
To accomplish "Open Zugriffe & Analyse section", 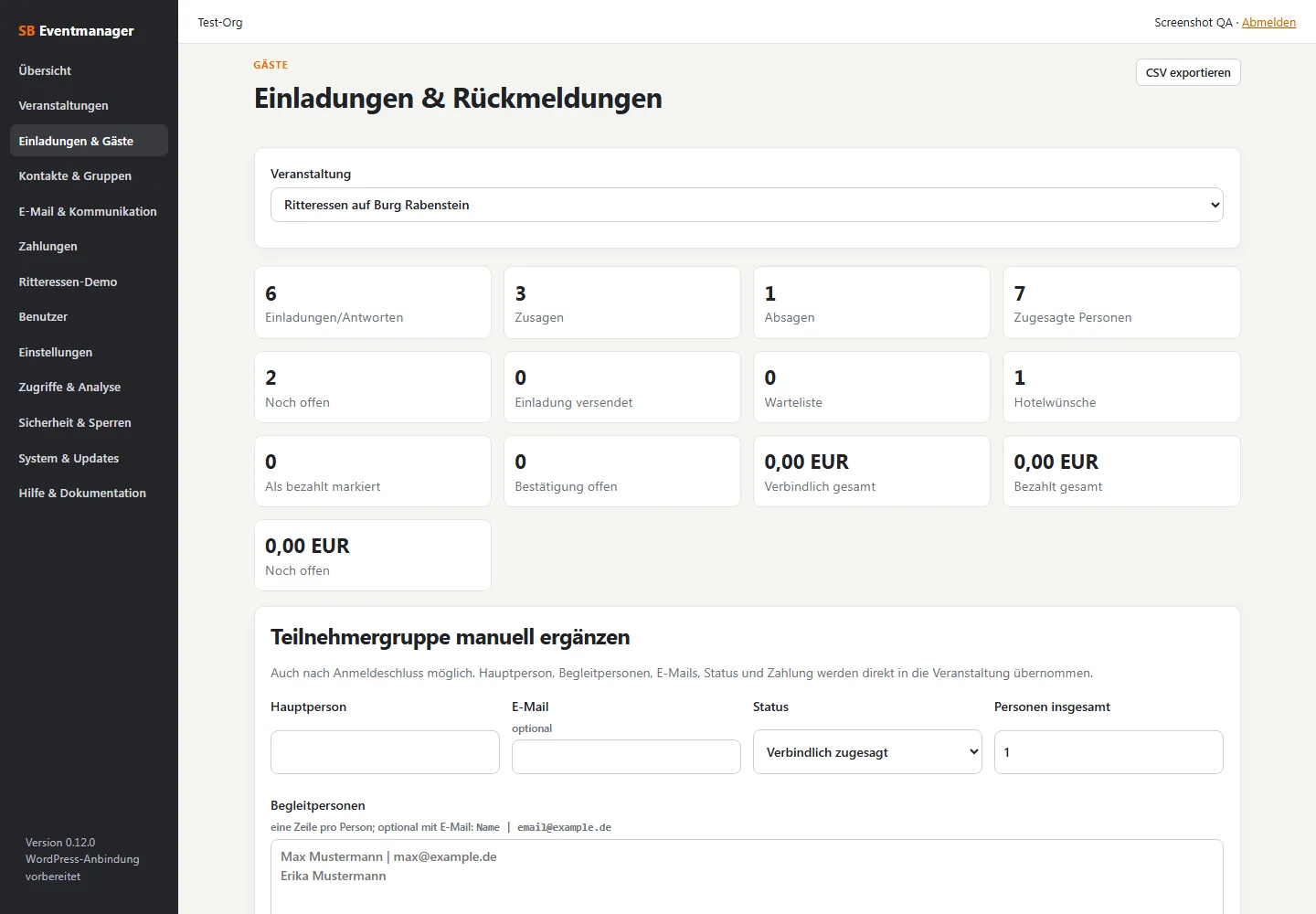I will coord(89,388).
